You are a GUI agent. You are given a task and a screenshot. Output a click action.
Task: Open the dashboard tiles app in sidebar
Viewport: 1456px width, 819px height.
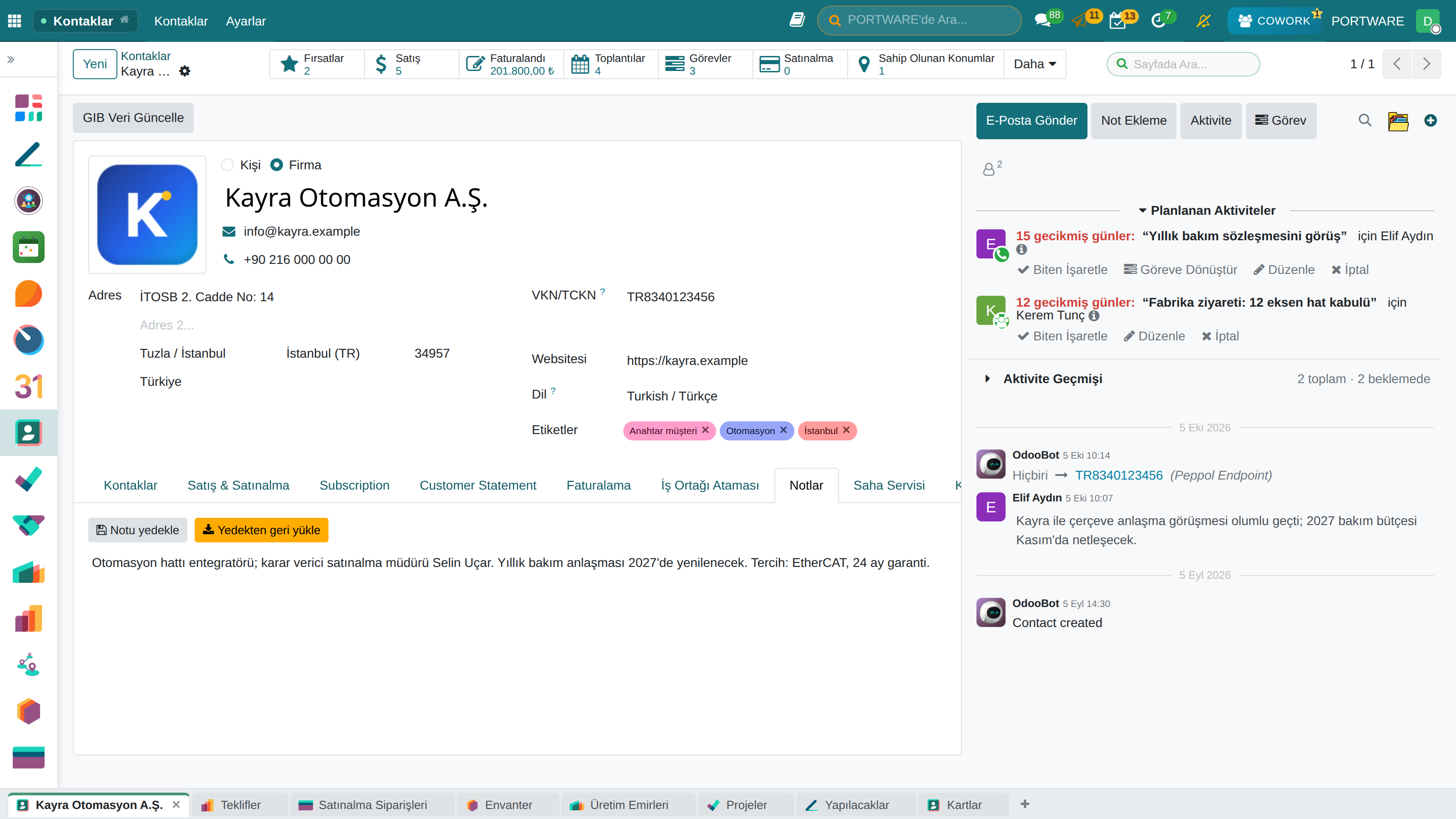[x=28, y=108]
